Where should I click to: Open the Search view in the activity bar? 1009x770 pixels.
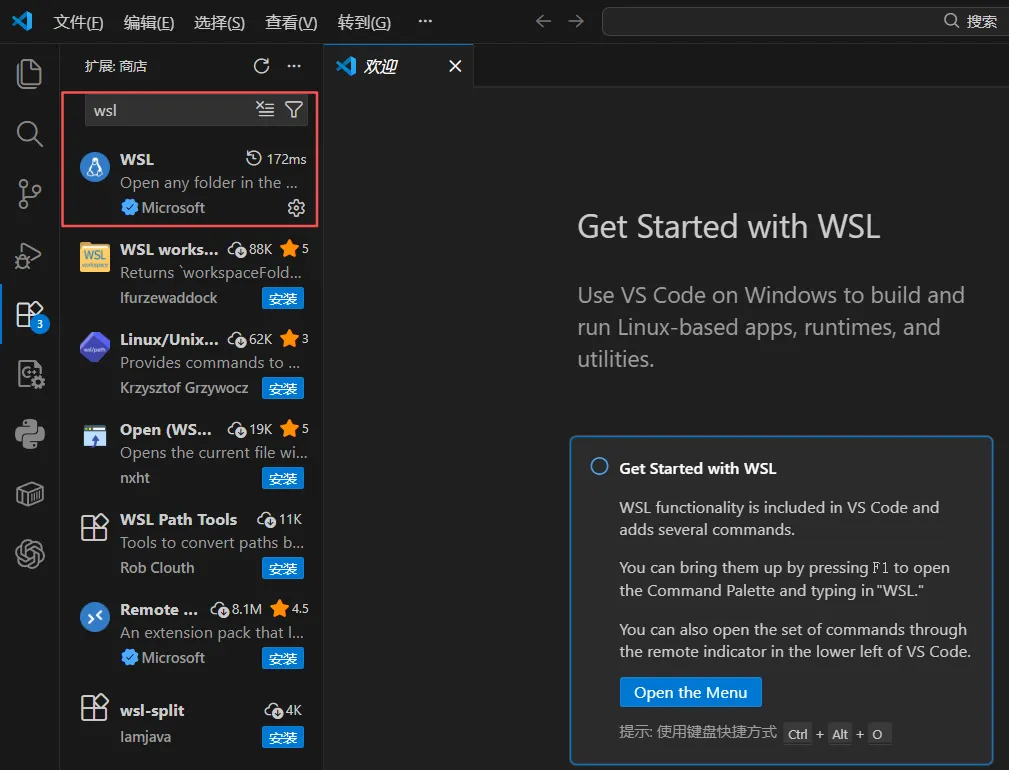click(x=29, y=134)
